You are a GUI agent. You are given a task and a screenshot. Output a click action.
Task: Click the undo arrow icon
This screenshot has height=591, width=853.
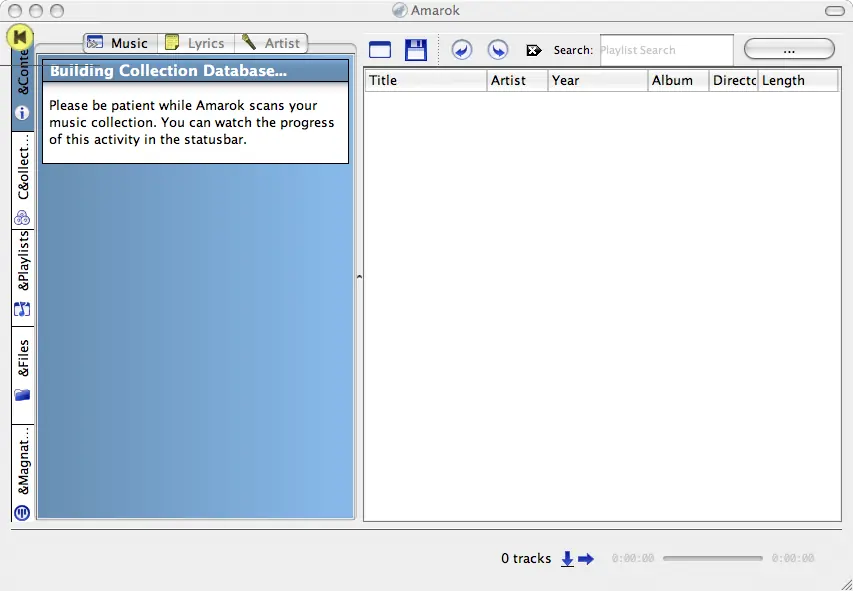[461, 50]
